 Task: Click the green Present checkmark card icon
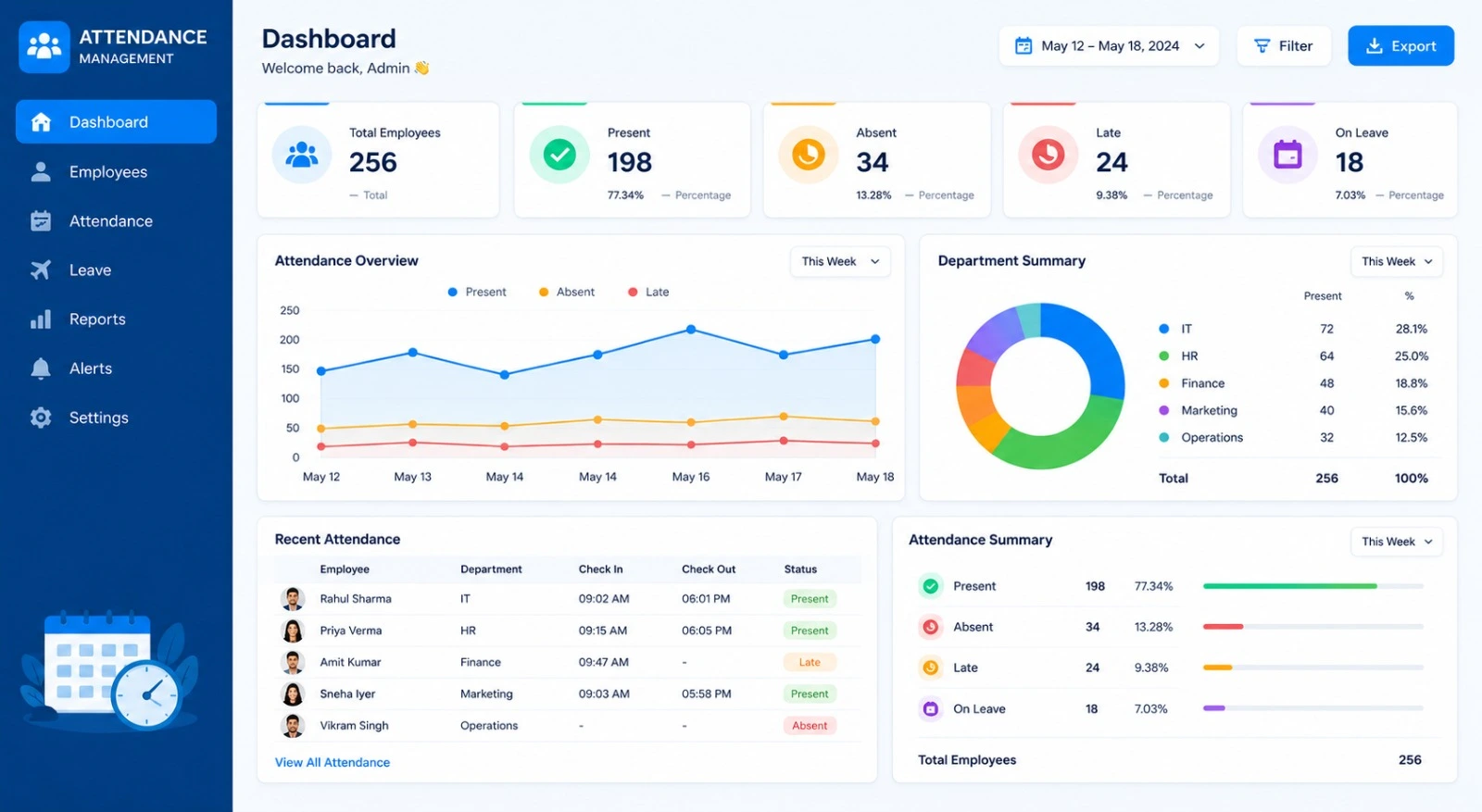pyautogui.click(x=559, y=155)
